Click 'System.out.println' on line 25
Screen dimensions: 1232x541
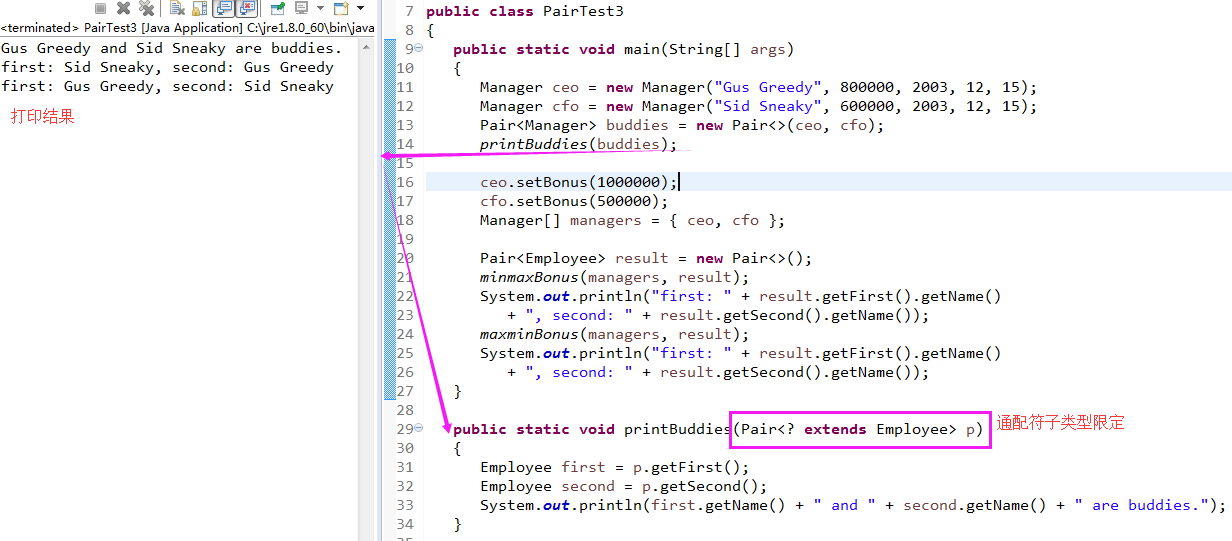point(561,353)
